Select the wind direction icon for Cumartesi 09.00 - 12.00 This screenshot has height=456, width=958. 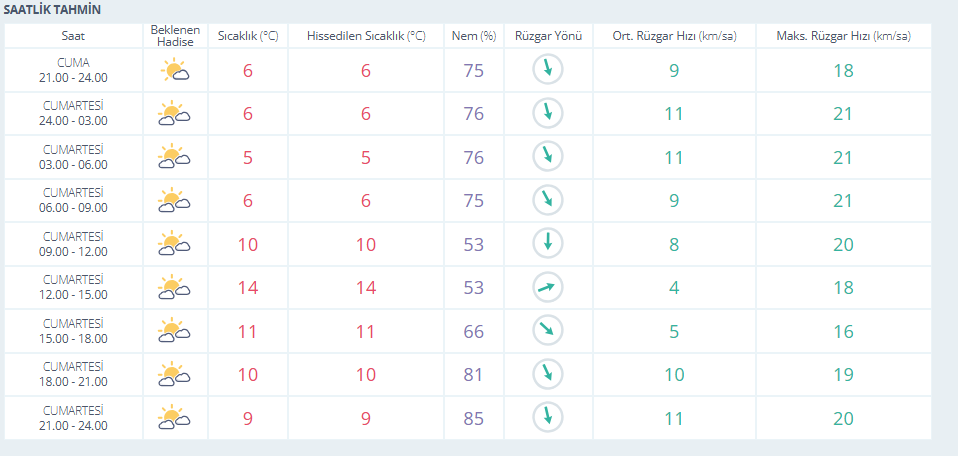547,243
